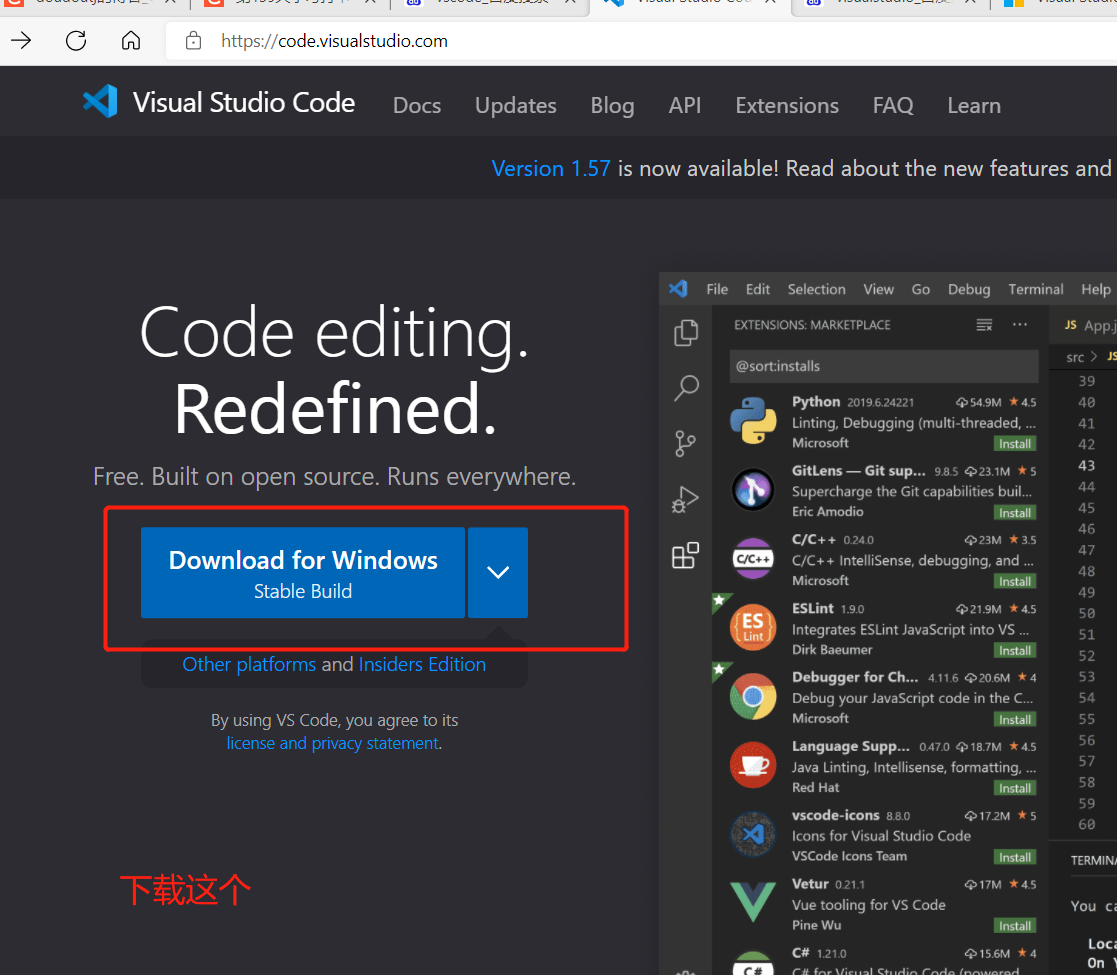Install the C/C++ extension
The width and height of the screenshot is (1117, 975).
(1014, 582)
